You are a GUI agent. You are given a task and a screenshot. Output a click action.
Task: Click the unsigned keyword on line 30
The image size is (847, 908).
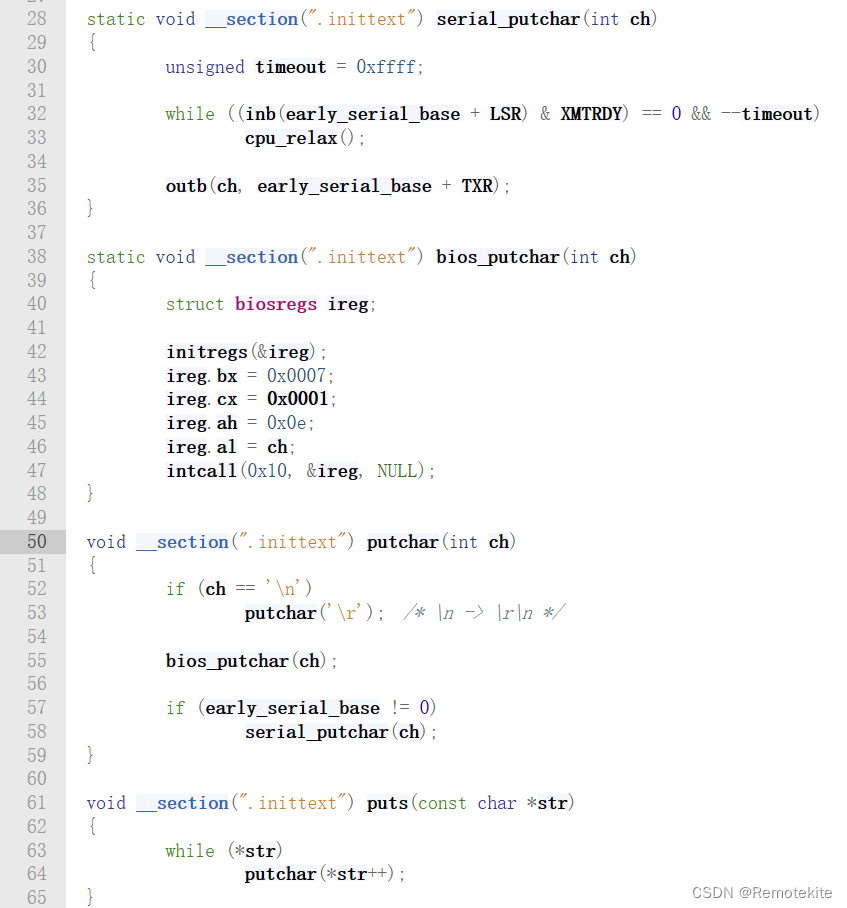pyautogui.click(x=205, y=67)
